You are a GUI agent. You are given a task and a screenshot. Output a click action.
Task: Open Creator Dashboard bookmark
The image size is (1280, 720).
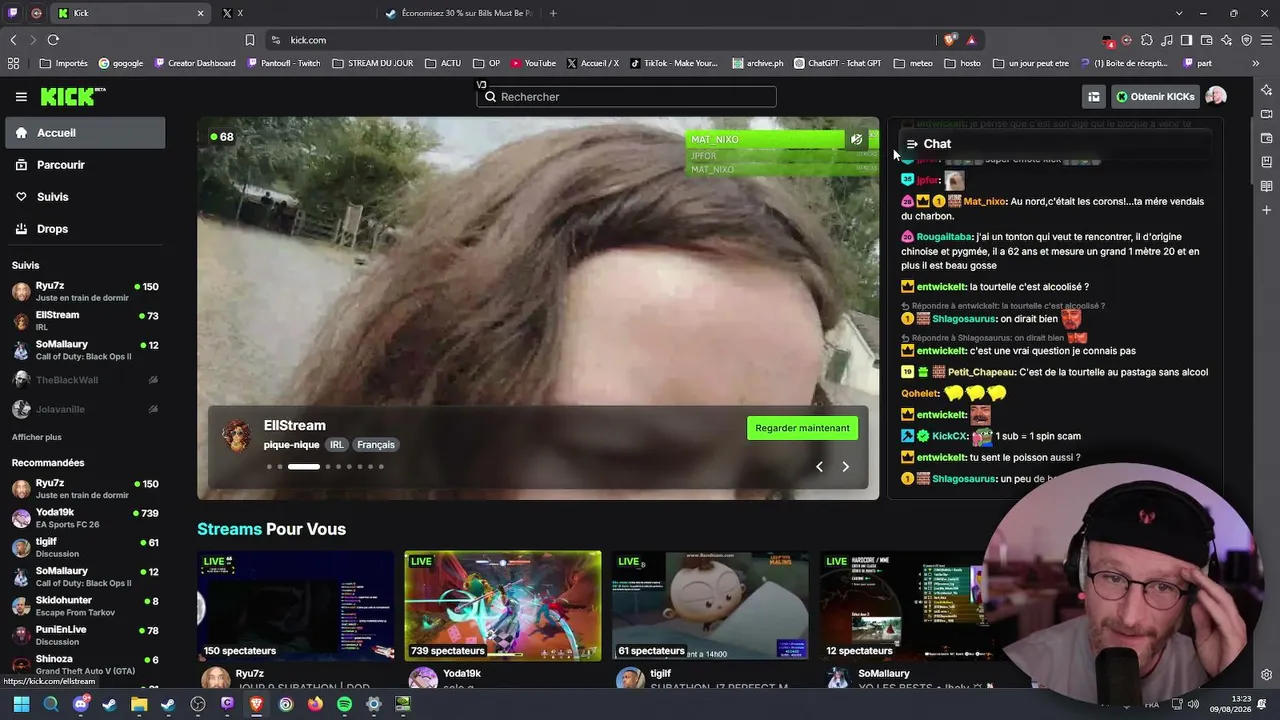click(x=195, y=63)
